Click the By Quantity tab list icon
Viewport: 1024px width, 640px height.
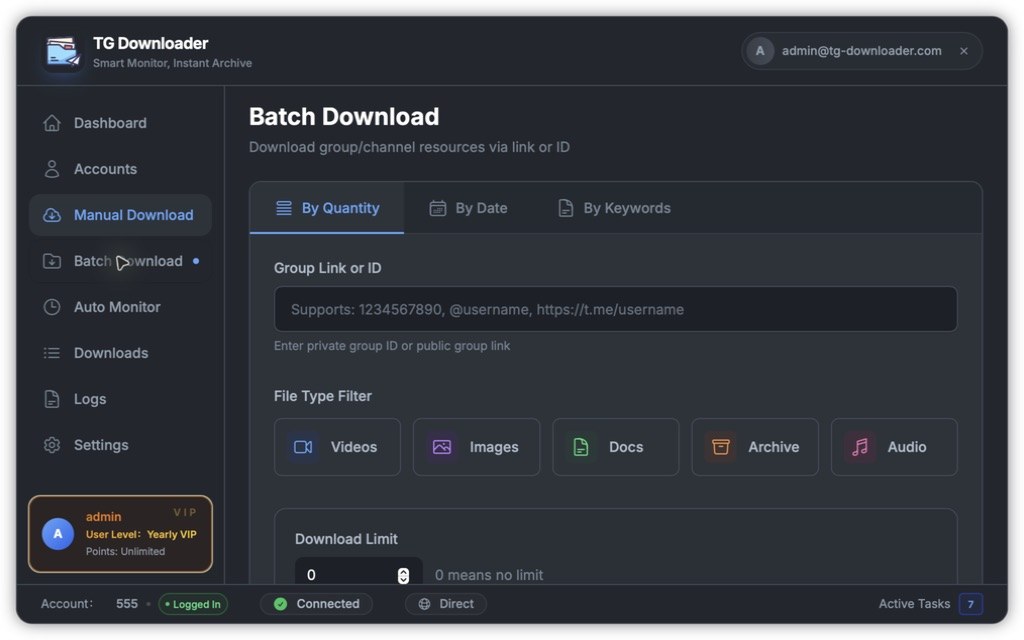283,208
